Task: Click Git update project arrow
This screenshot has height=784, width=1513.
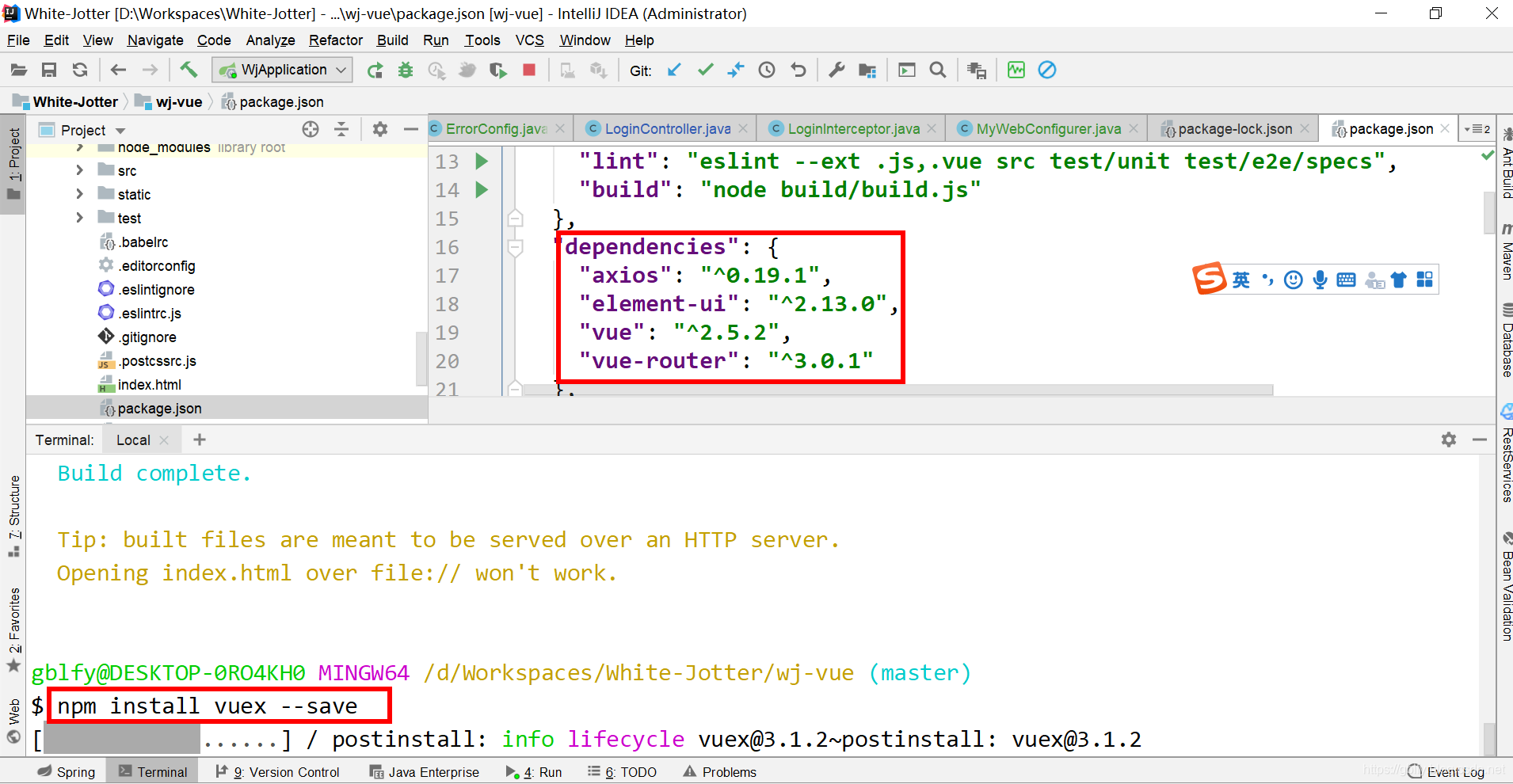Action: click(x=674, y=70)
